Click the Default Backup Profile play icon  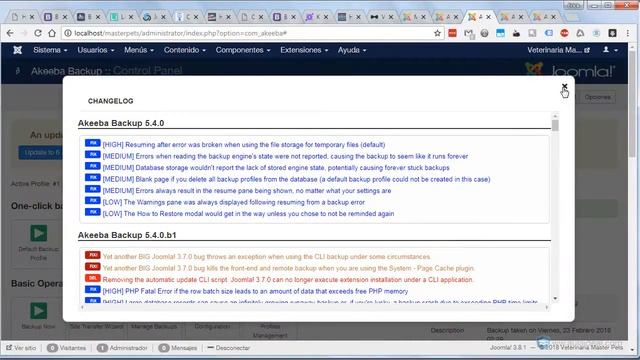coord(38,233)
